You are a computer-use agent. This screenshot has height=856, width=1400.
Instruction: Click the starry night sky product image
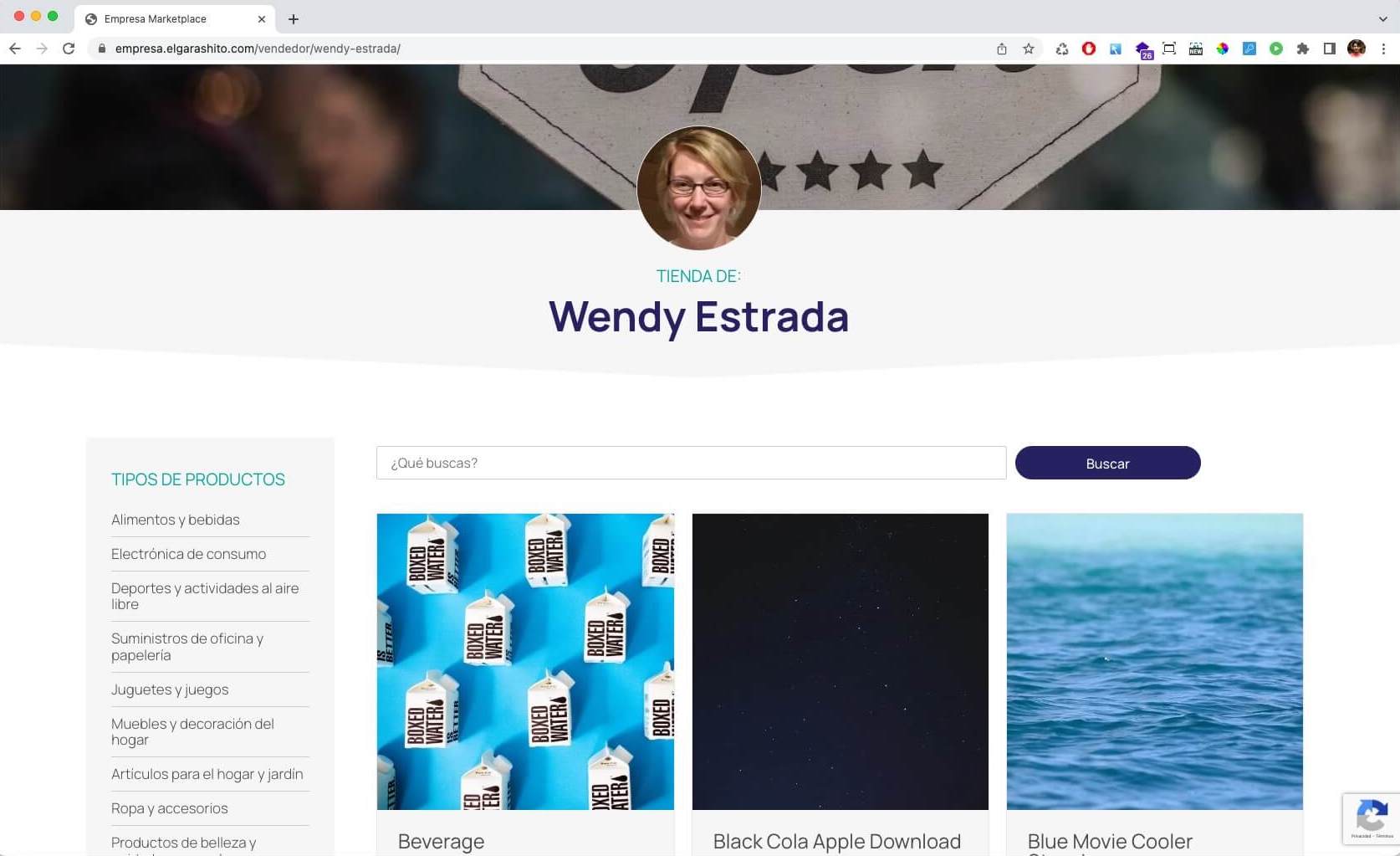click(841, 662)
